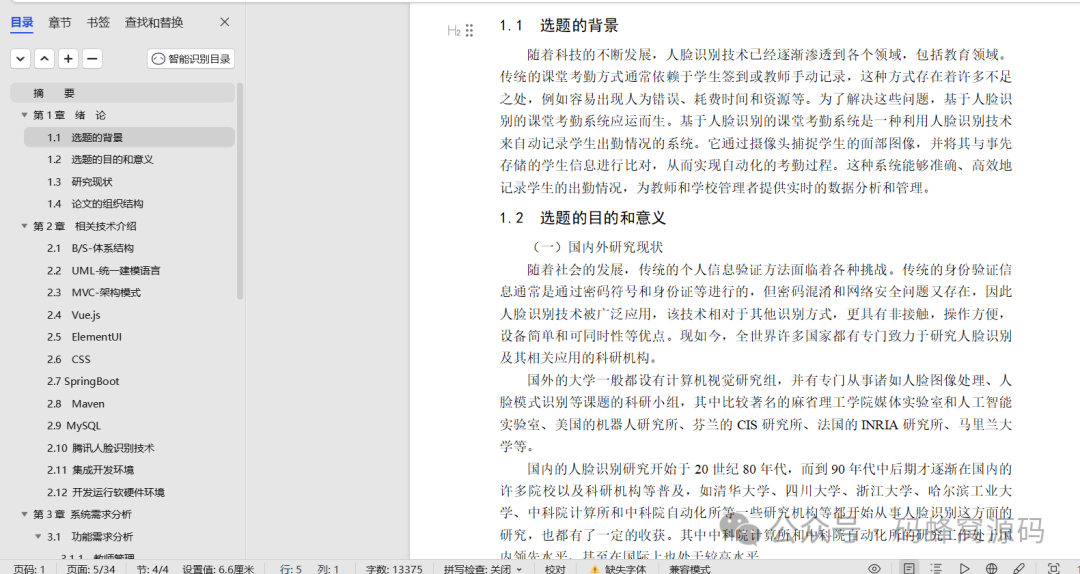This screenshot has height=574, width=1080.
Task: Click the minus button to demote heading level
Action: (x=92, y=59)
